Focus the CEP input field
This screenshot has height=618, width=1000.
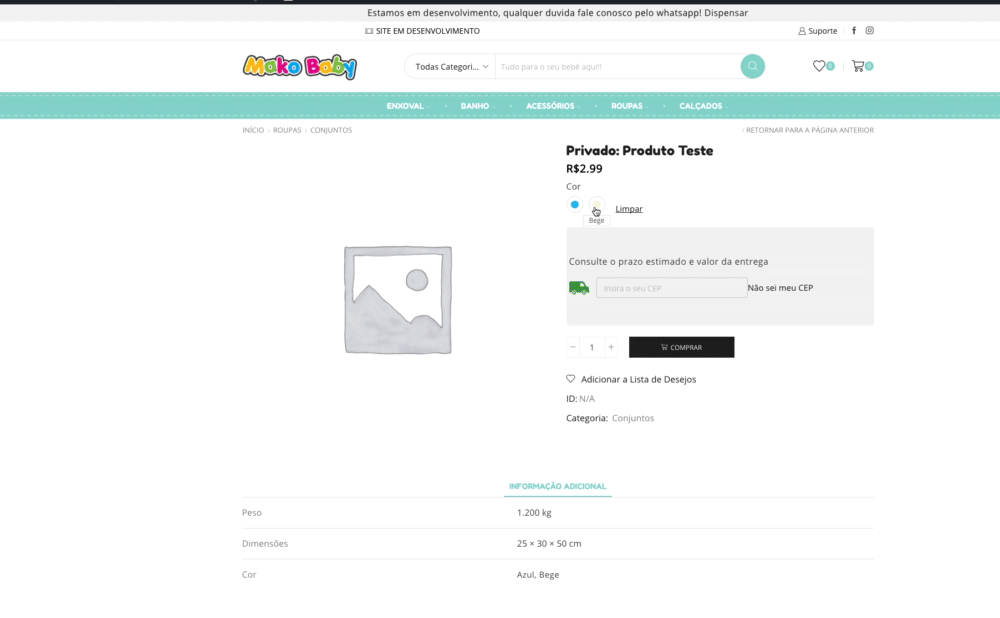[671, 288]
